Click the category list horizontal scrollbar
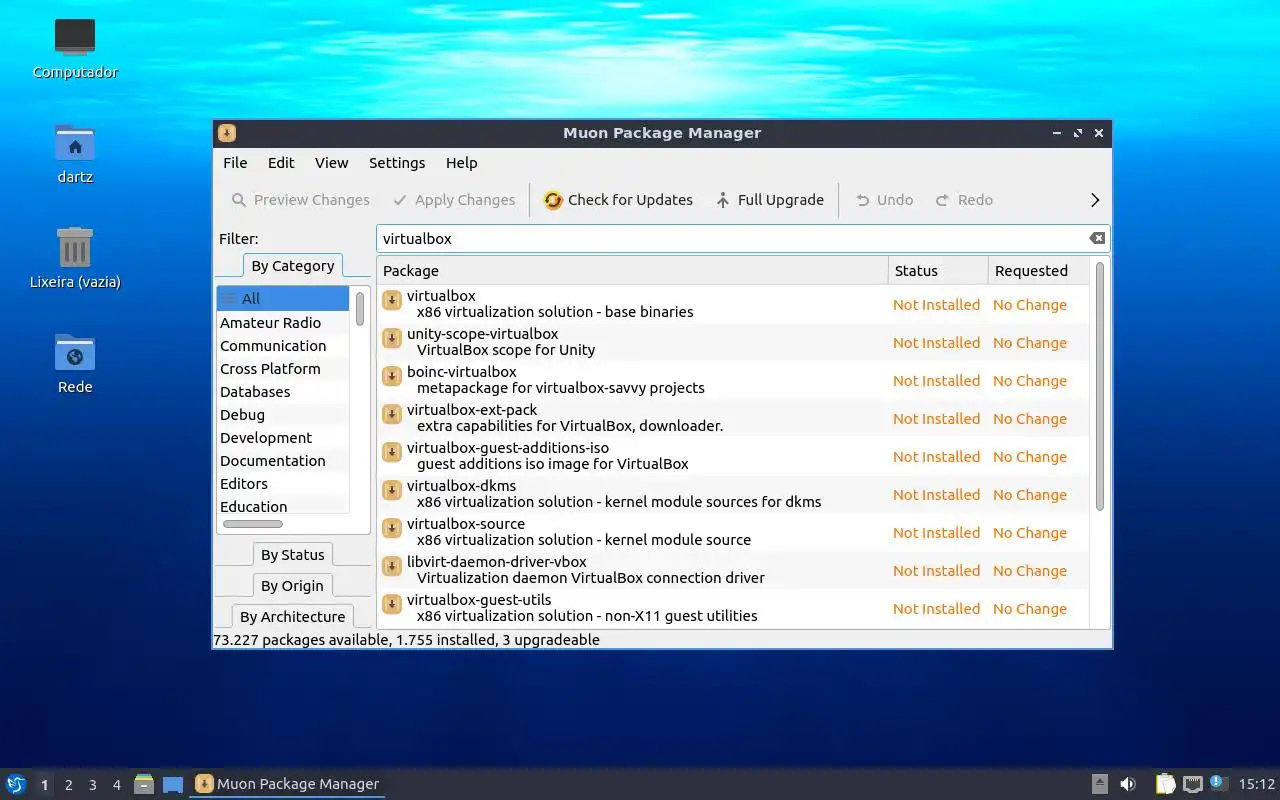 pos(252,524)
